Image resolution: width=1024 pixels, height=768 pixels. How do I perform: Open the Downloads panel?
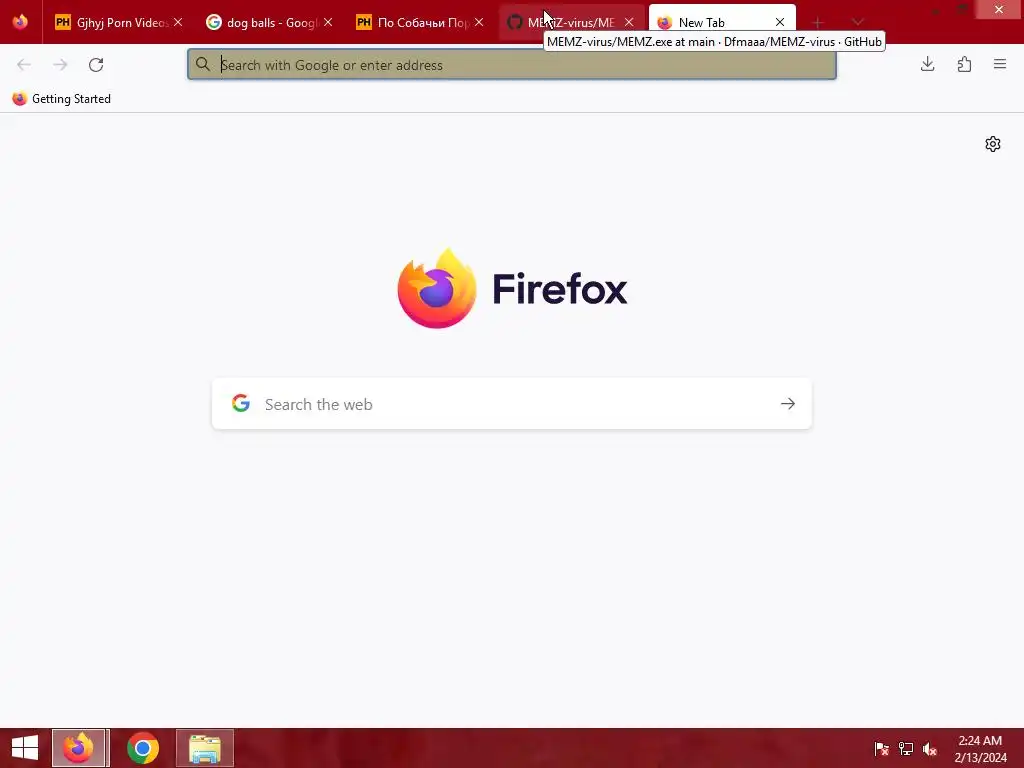(927, 64)
